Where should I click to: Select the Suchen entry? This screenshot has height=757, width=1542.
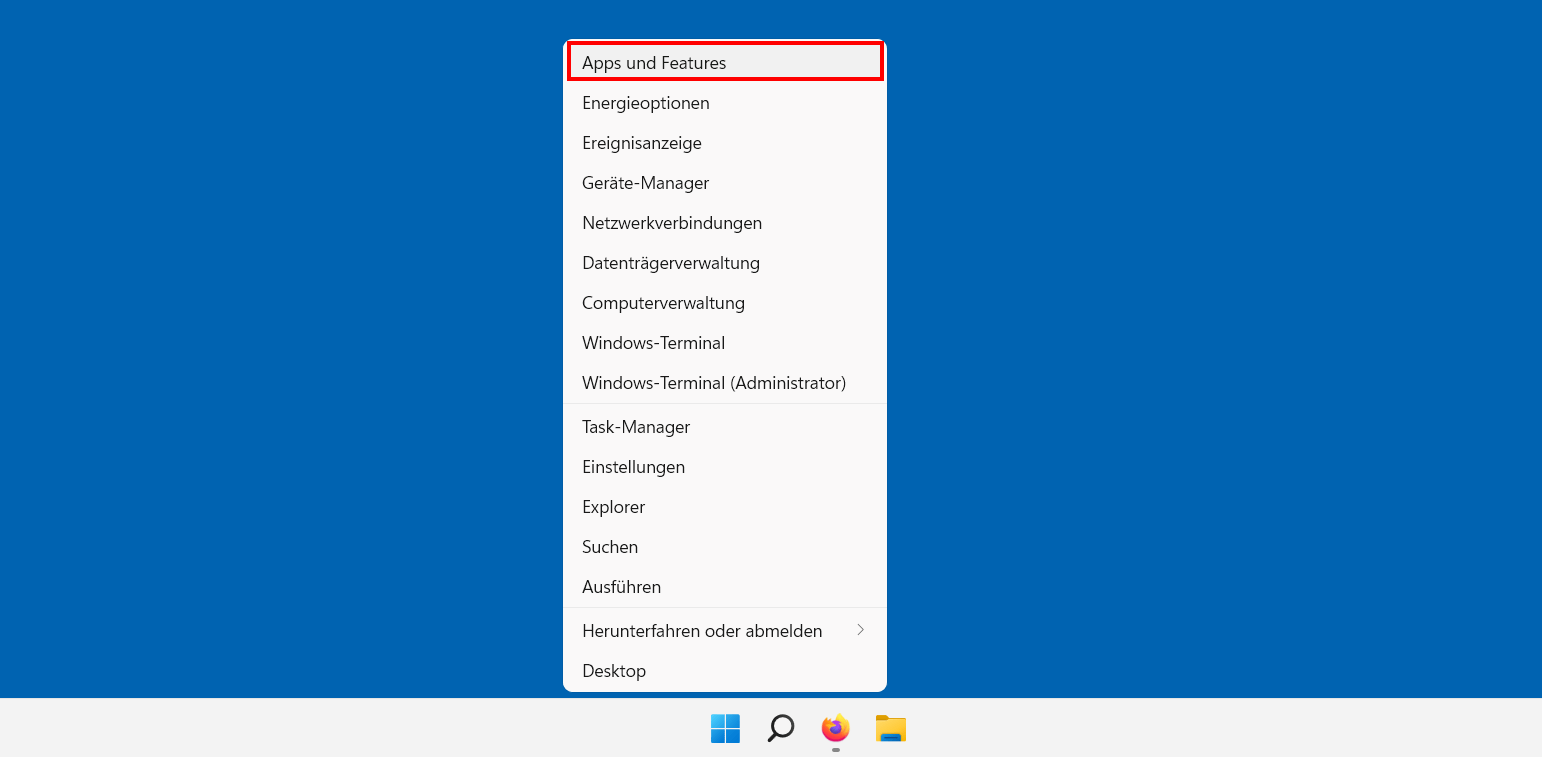click(725, 547)
